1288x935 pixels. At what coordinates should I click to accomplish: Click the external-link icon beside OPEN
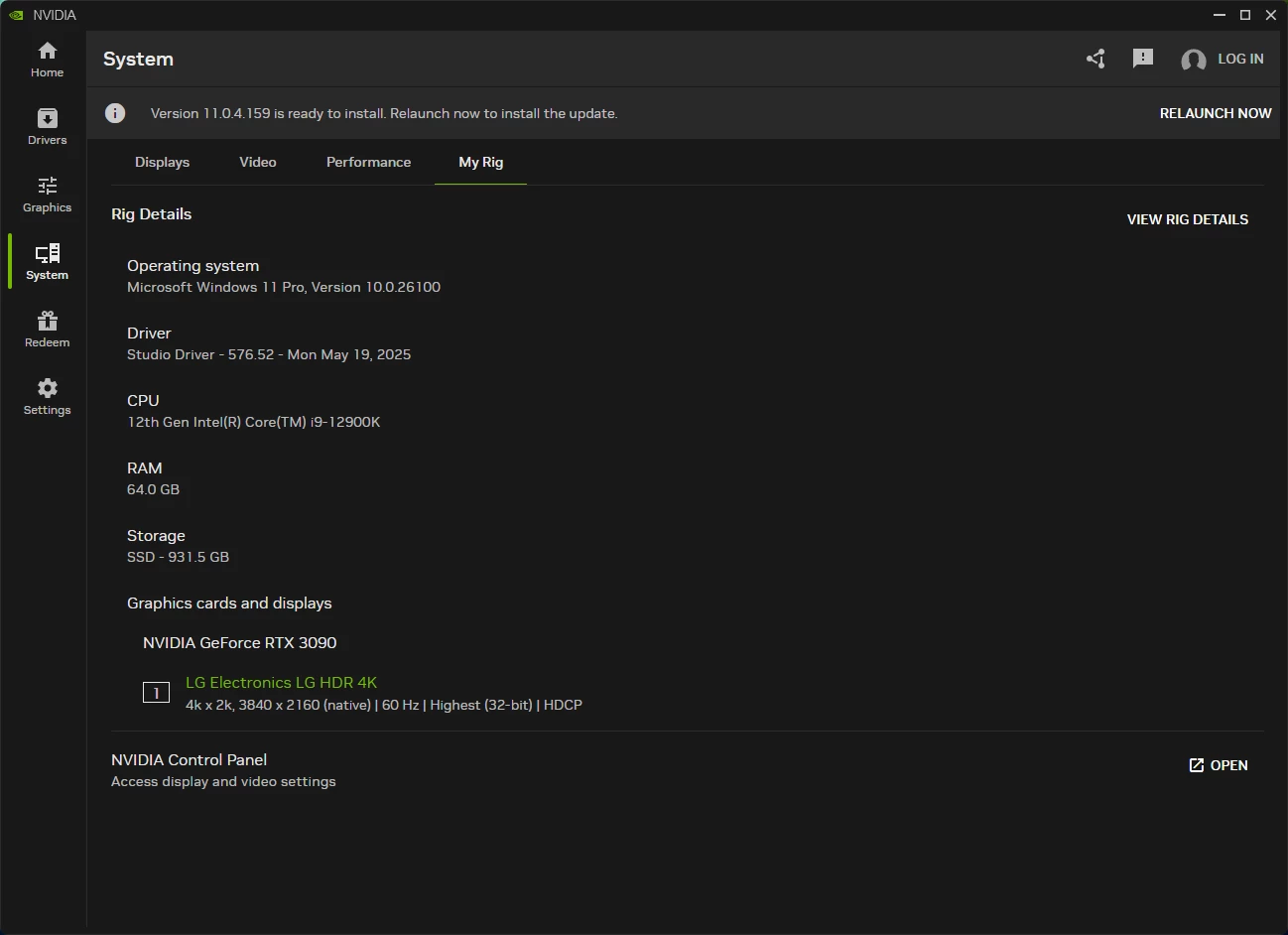pos(1197,765)
